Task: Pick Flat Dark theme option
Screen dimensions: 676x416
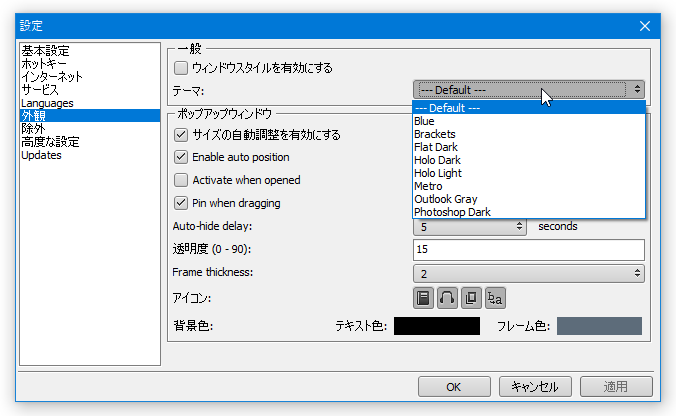Action: coord(529,147)
